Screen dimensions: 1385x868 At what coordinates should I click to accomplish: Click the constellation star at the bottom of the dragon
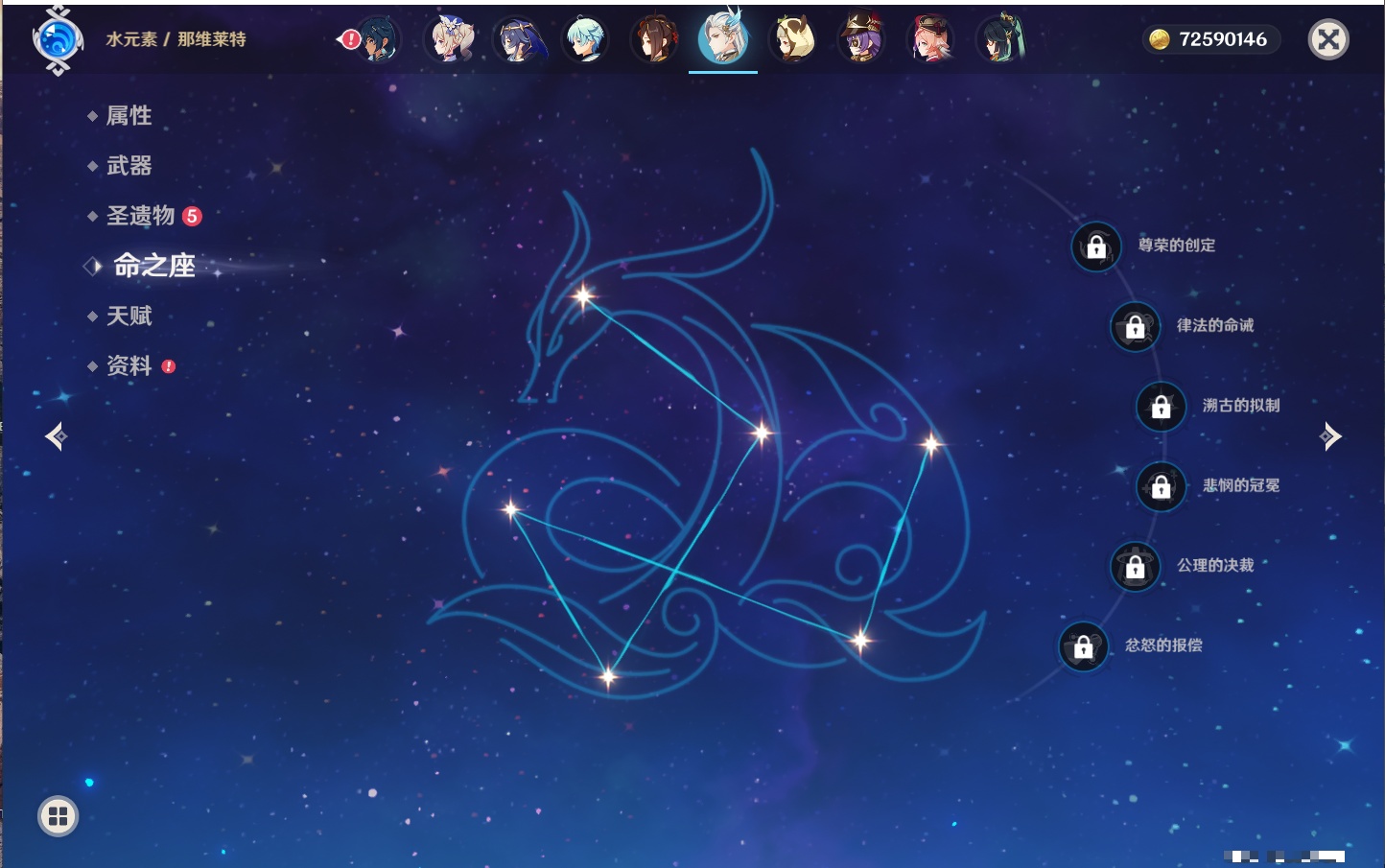[608, 677]
